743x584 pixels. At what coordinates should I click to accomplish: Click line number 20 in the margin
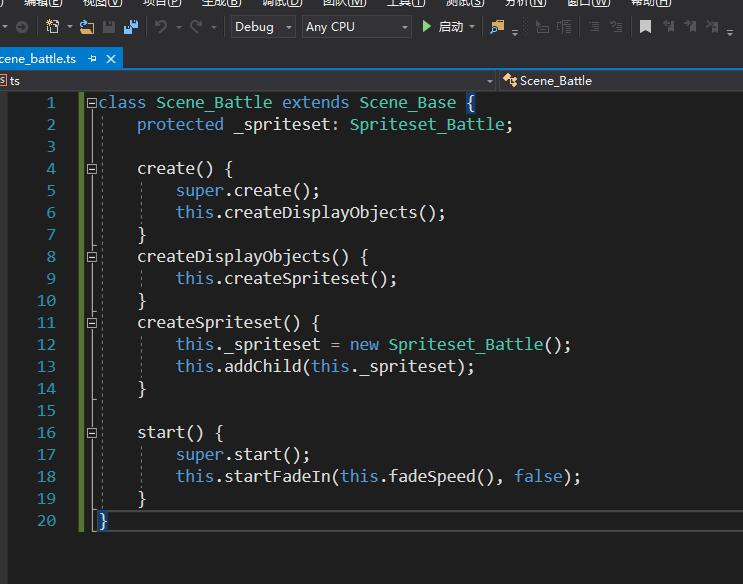[46, 520]
